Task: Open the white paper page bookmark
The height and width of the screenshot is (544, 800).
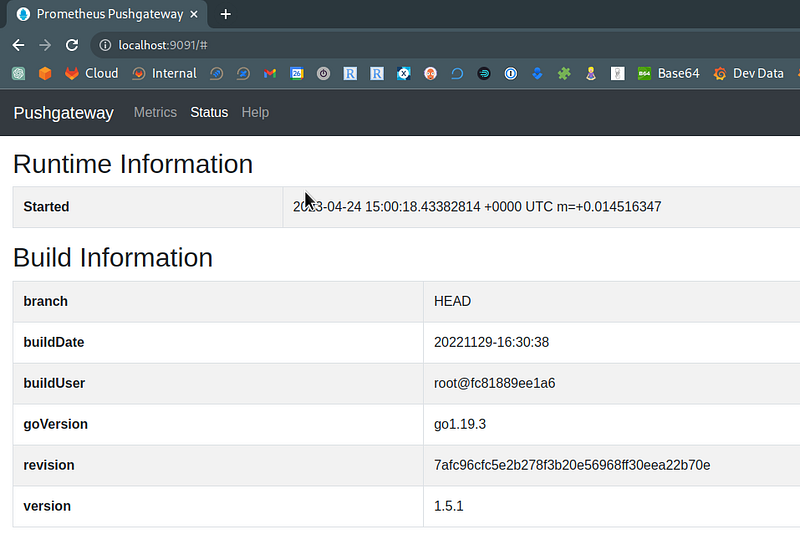Action: tap(617, 73)
